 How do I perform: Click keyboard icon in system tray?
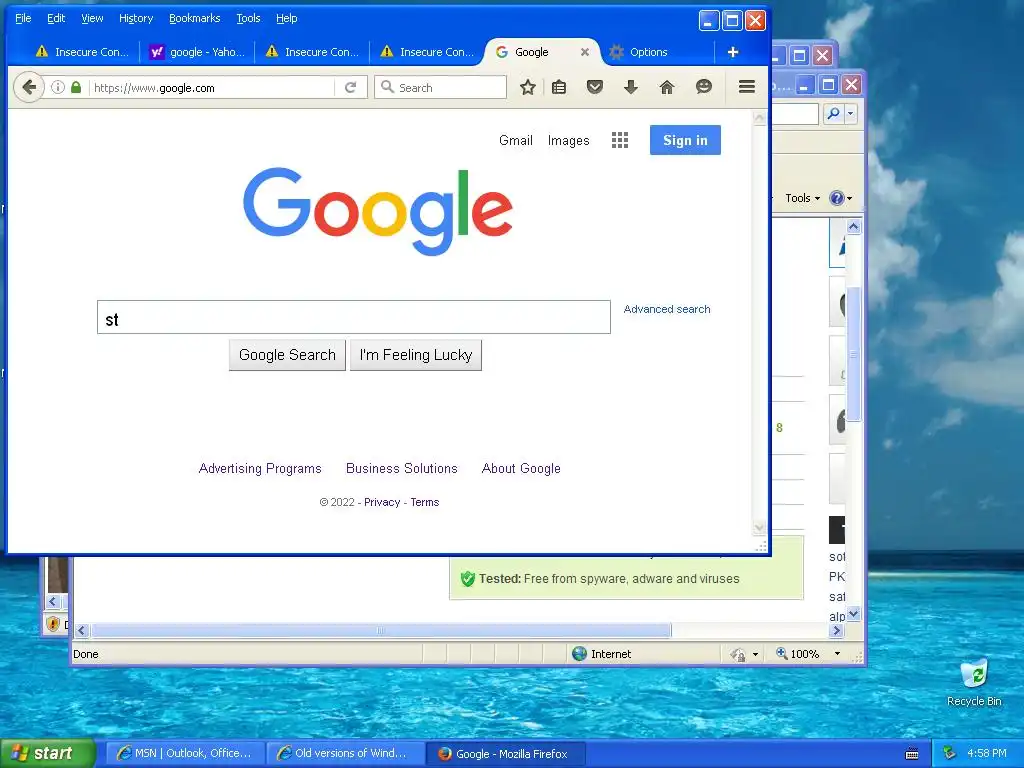click(912, 754)
